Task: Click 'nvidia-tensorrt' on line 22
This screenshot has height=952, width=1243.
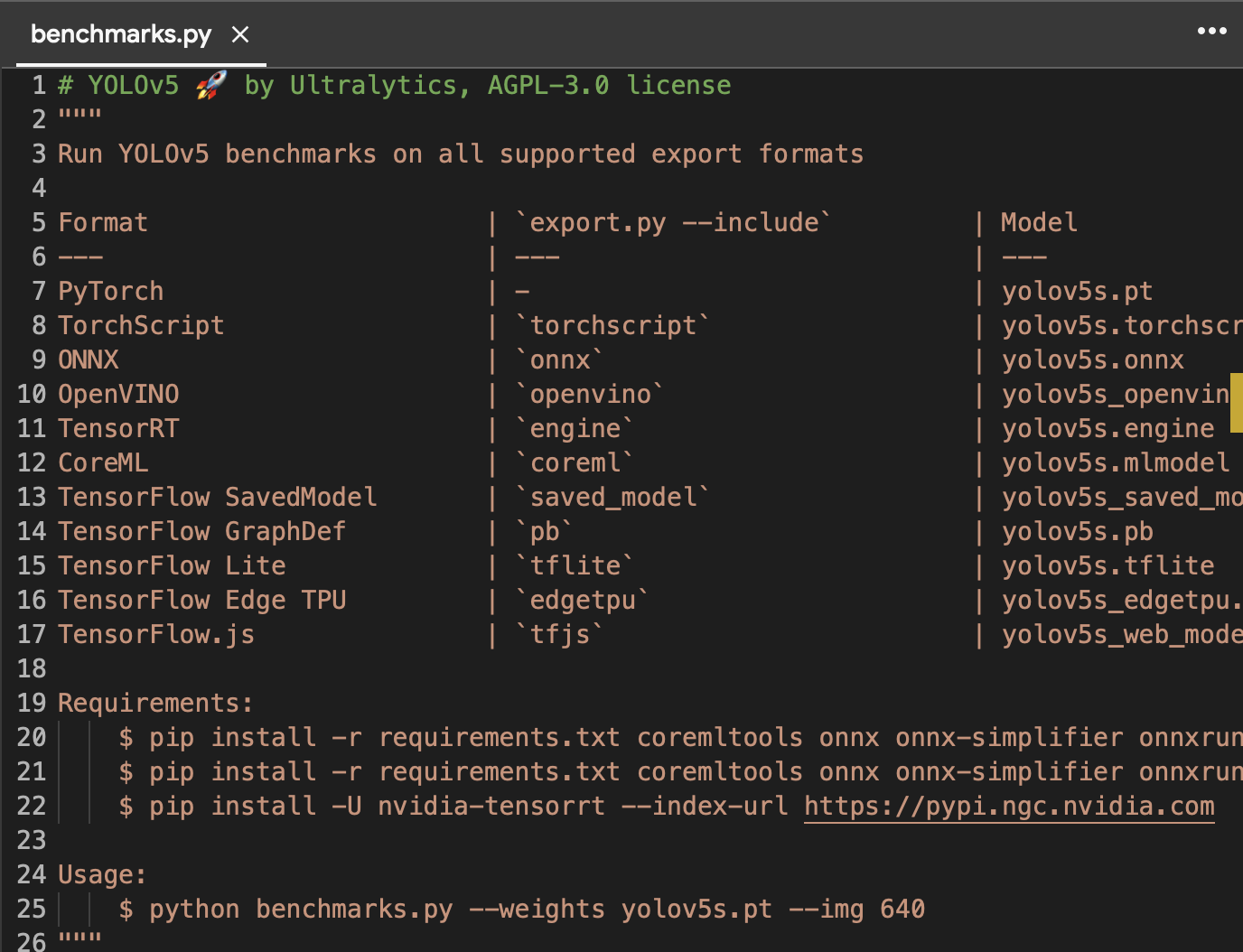Action: pos(491,806)
